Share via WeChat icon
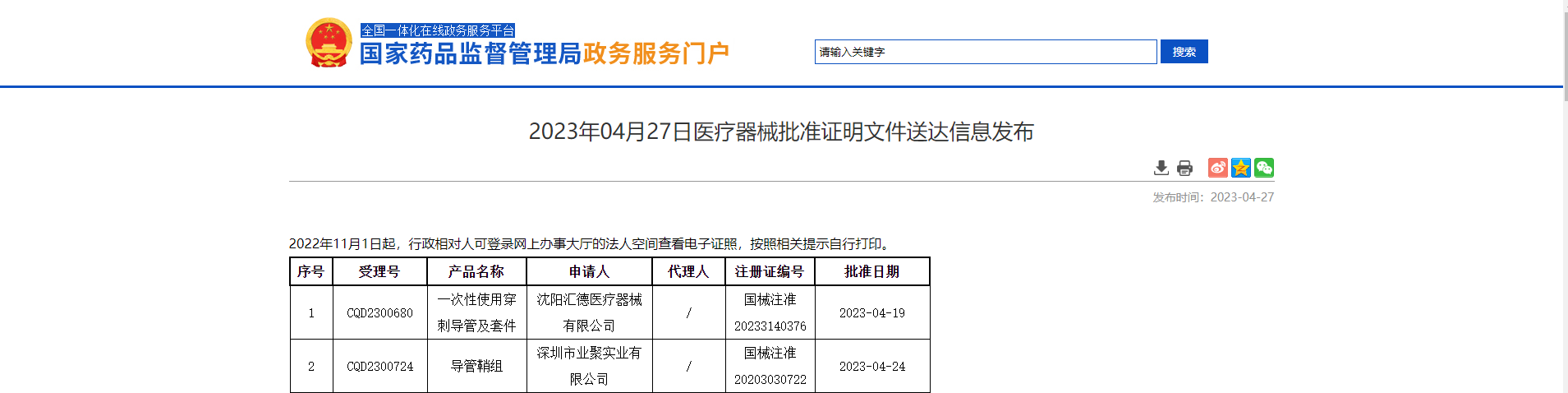The width and height of the screenshot is (1568, 393). click(x=1264, y=168)
